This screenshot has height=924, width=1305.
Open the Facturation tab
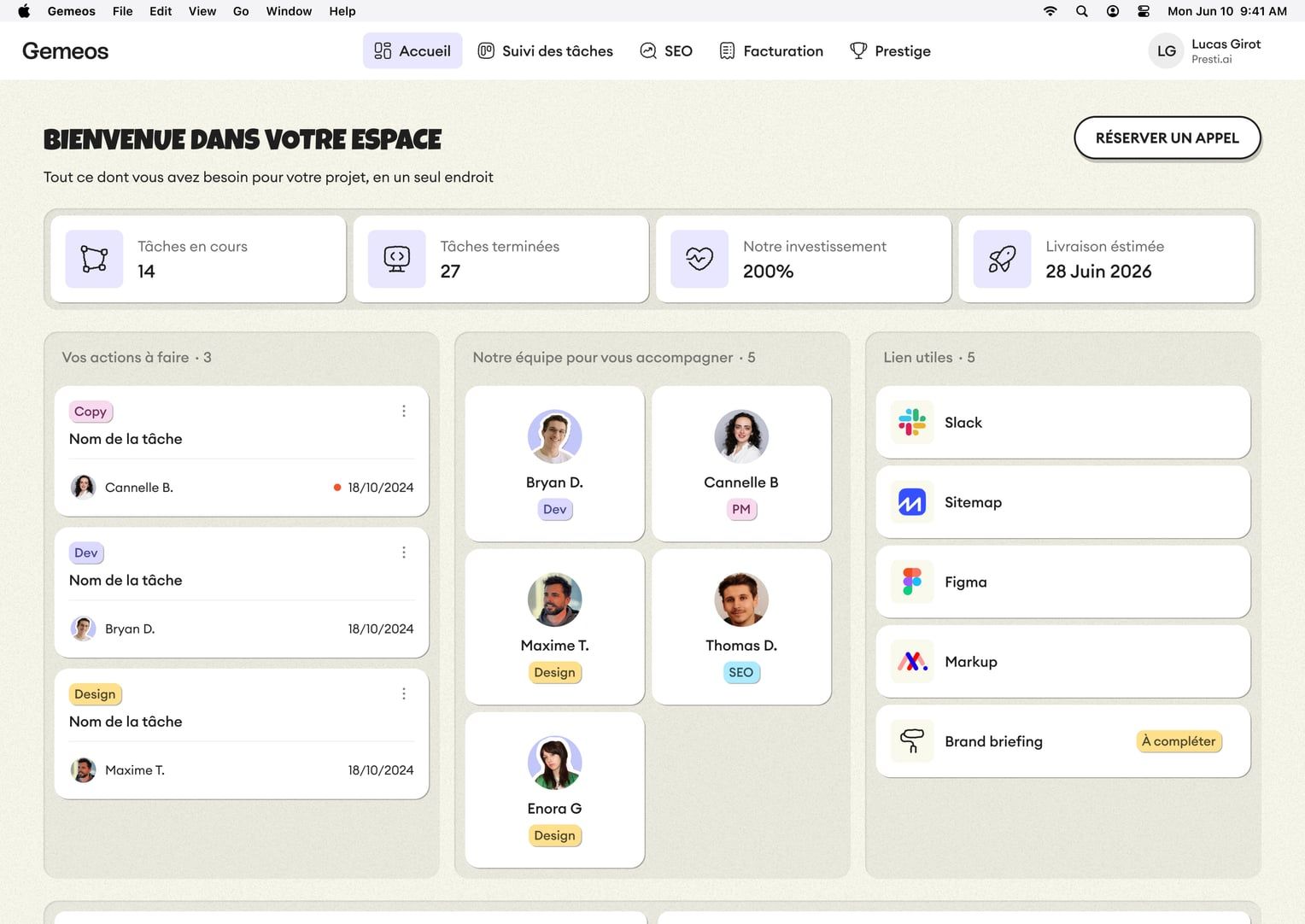coord(771,51)
